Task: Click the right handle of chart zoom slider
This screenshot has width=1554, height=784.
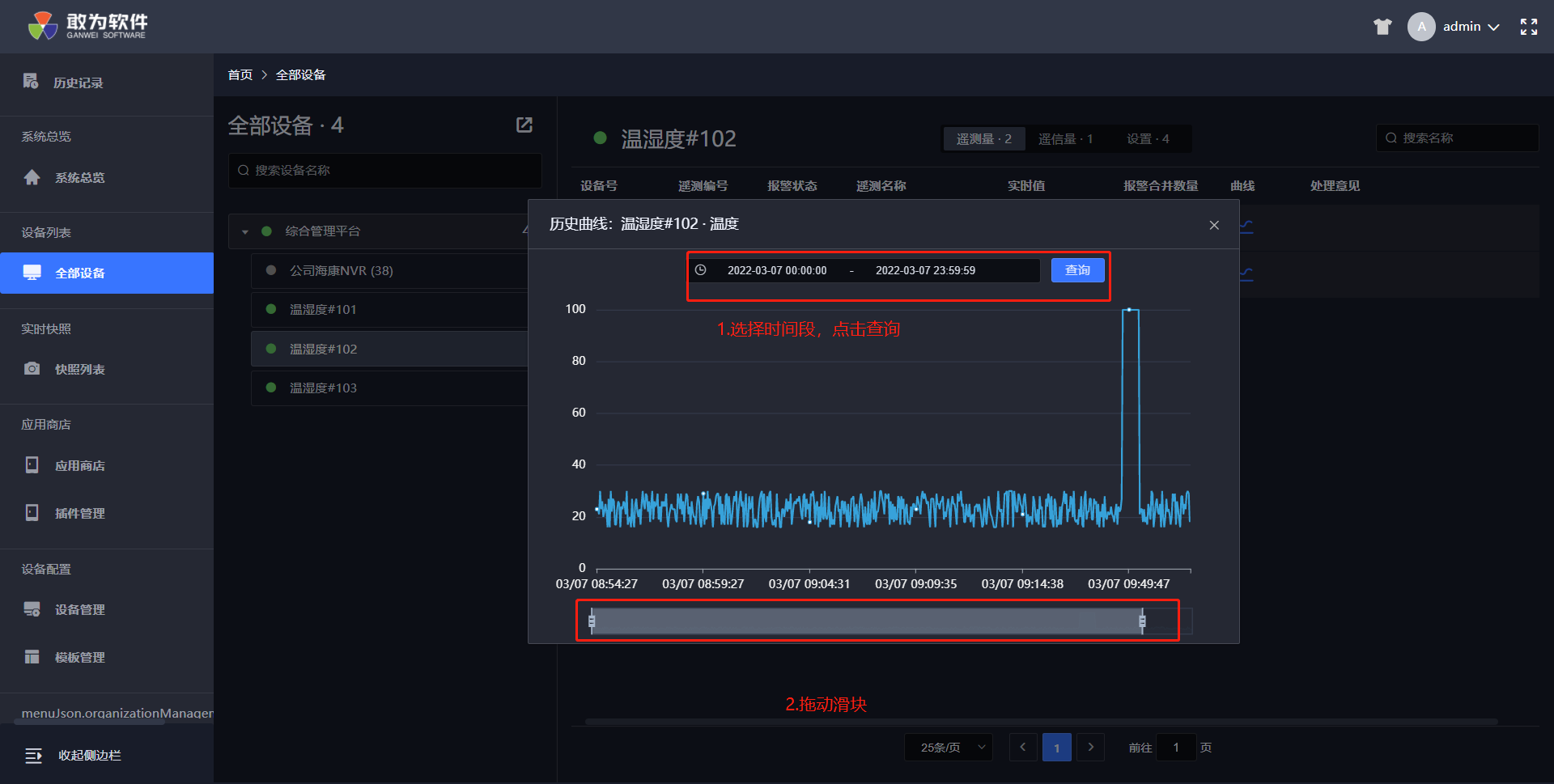Action: pos(1142,621)
